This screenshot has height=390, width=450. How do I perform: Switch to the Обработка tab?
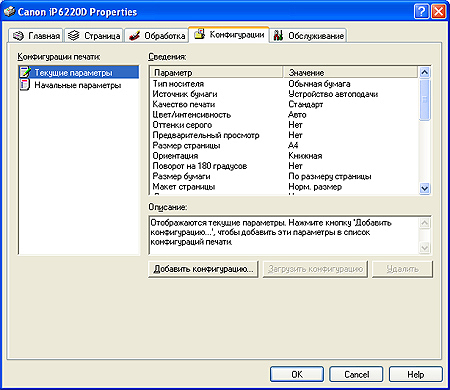157,36
